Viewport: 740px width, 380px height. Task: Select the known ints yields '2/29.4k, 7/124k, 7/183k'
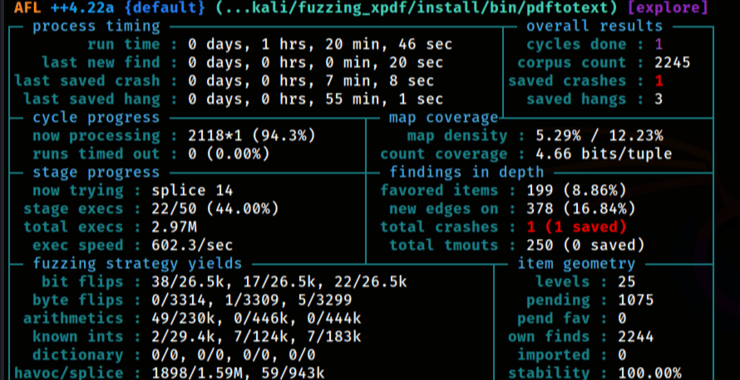(256, 337)
